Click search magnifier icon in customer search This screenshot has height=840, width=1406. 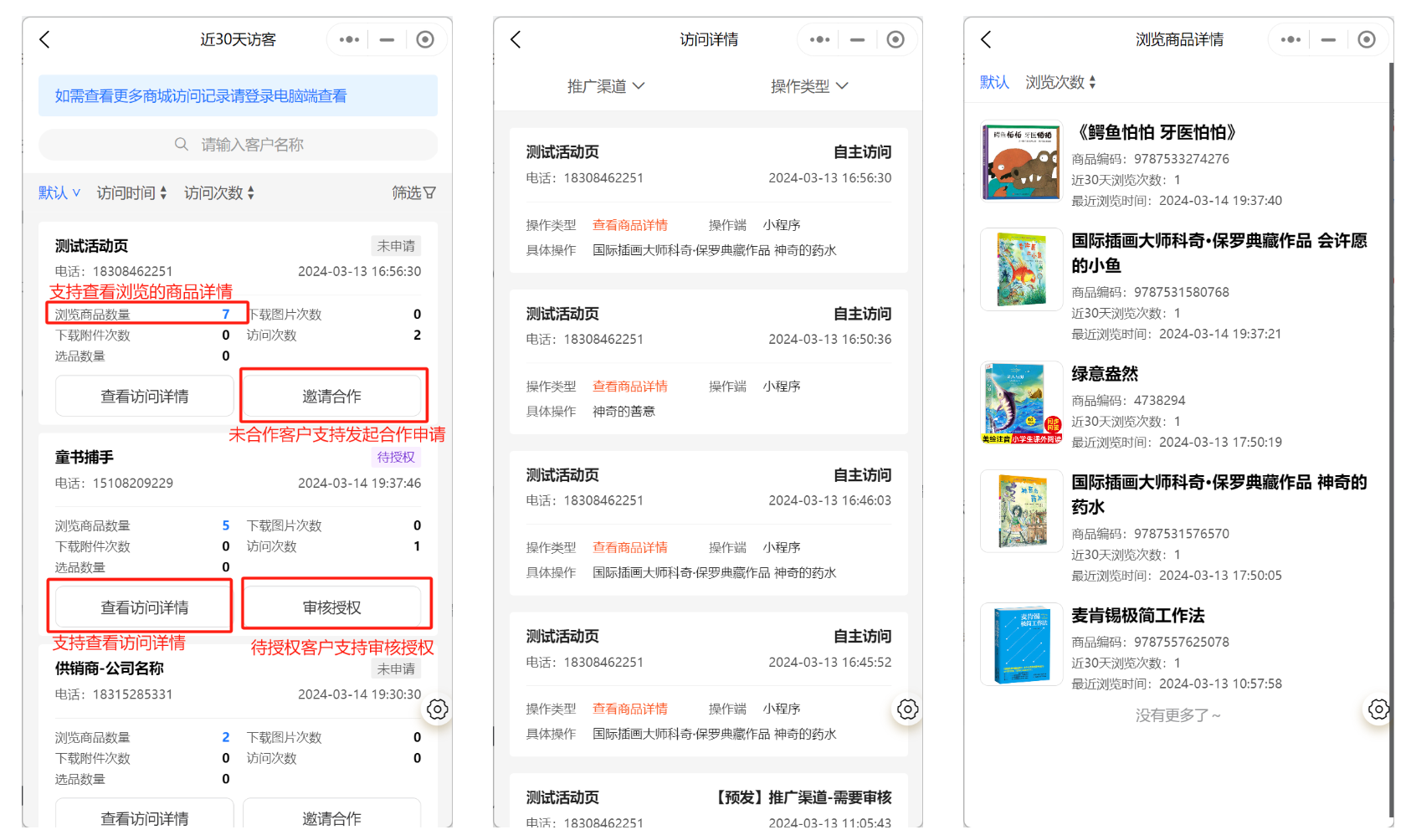[181, 144]
